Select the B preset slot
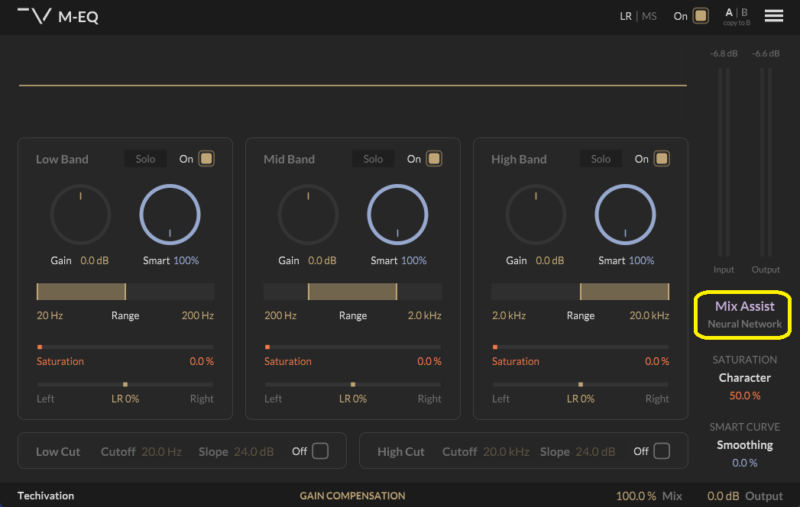Viewport: 800px width, 507px height. tap(744, 13)
